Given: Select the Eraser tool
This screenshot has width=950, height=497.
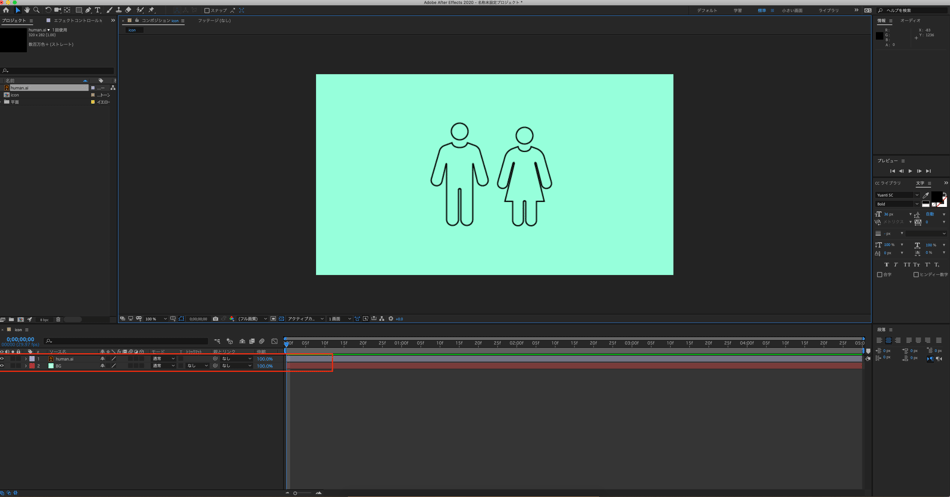Looking at the screenshot, I should [129, 10].
